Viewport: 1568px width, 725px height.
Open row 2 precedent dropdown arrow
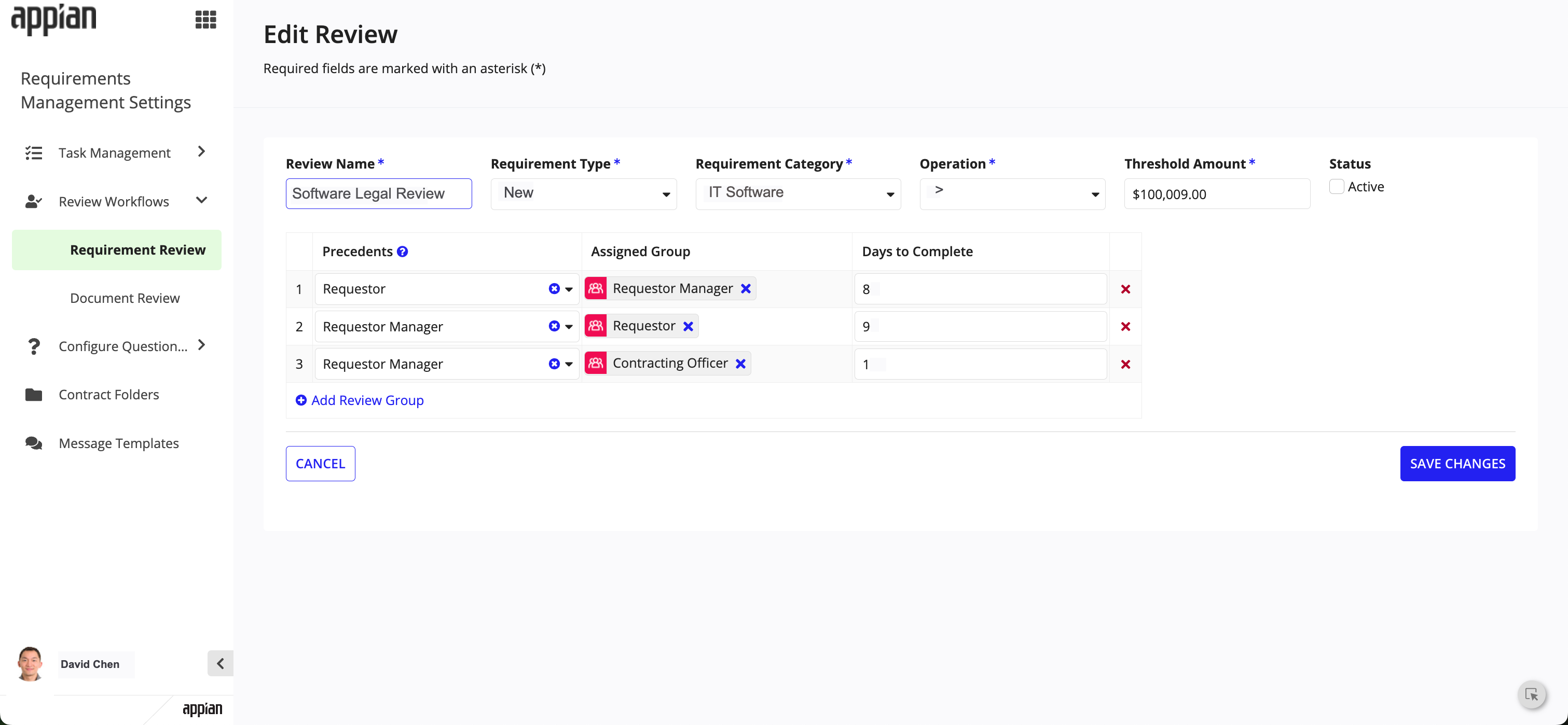tap(569, 327)
